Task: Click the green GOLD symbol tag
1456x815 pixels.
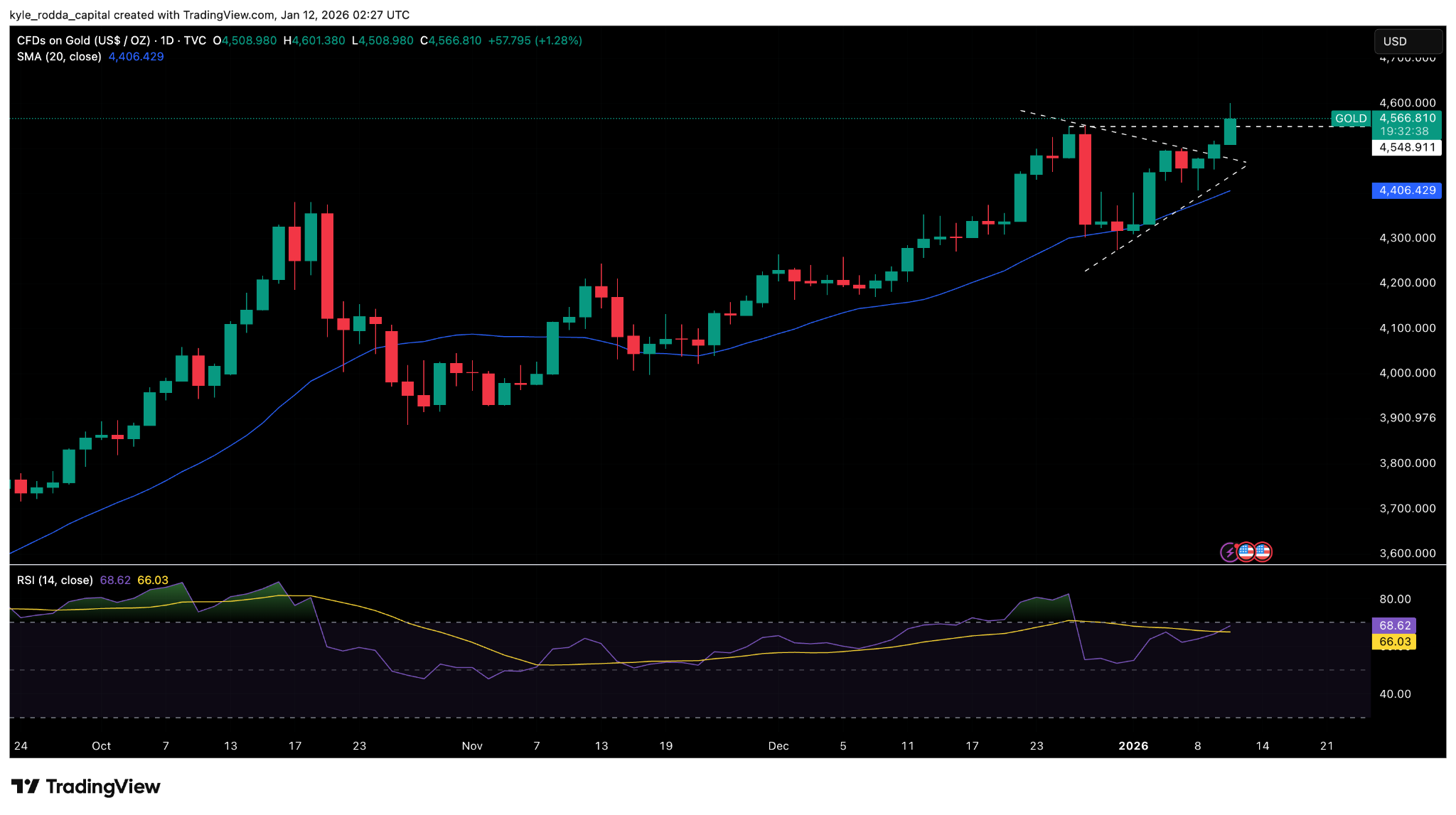Action: pyautogui.click(x=1350, y=119)
